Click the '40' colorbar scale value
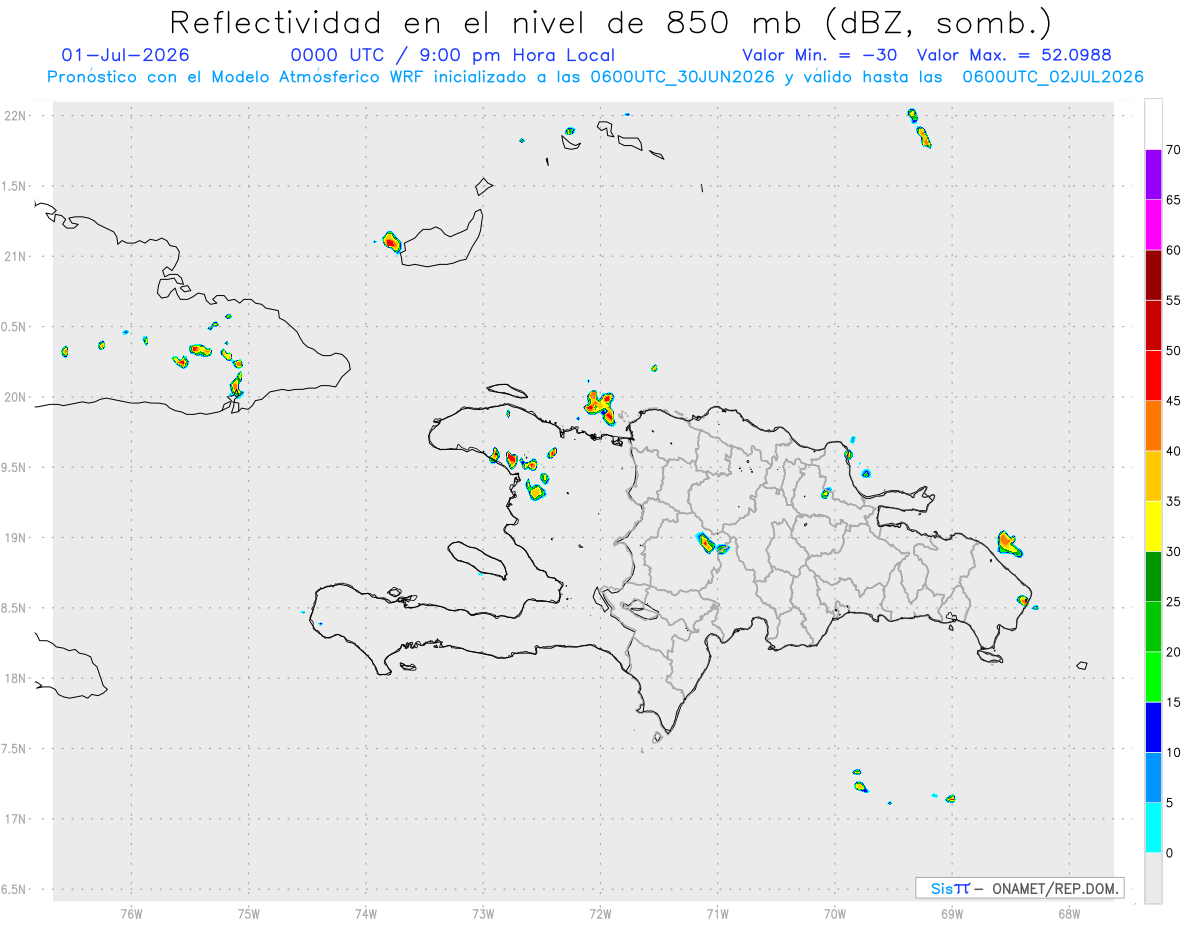Image resolution: width=1200 pixels, height=927 pixels. click(1173, 451)
